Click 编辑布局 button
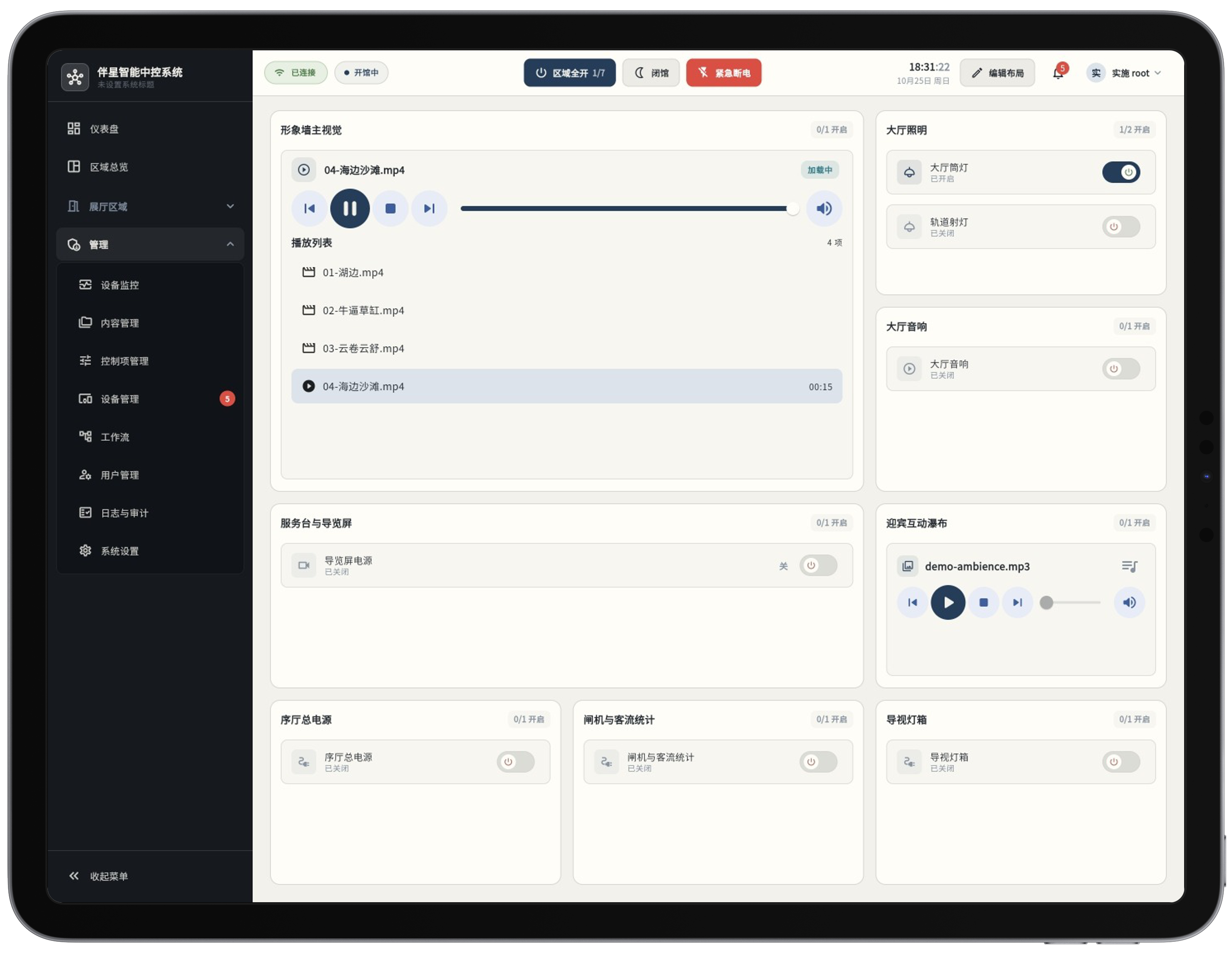 [x=997, y=73]
